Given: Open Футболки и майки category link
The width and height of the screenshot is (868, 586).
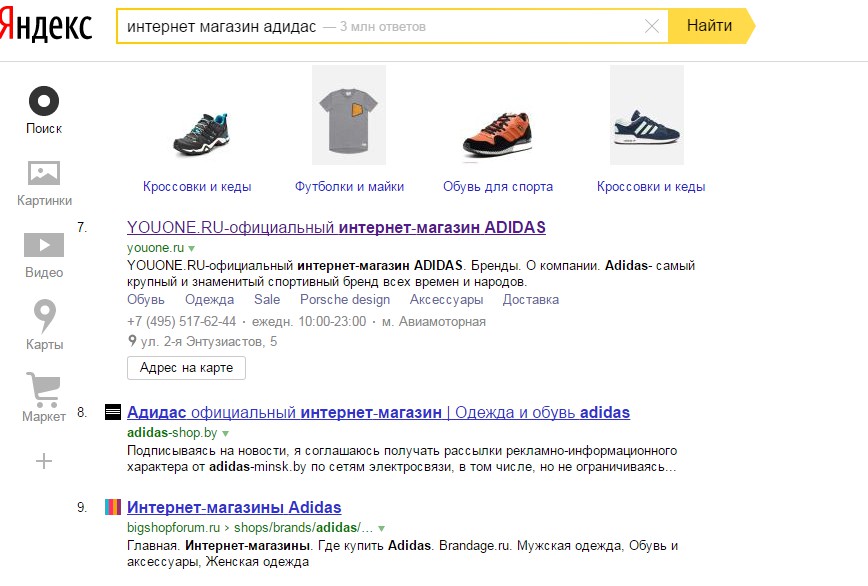Looking at the screenshot, I should tap(349, 186).
